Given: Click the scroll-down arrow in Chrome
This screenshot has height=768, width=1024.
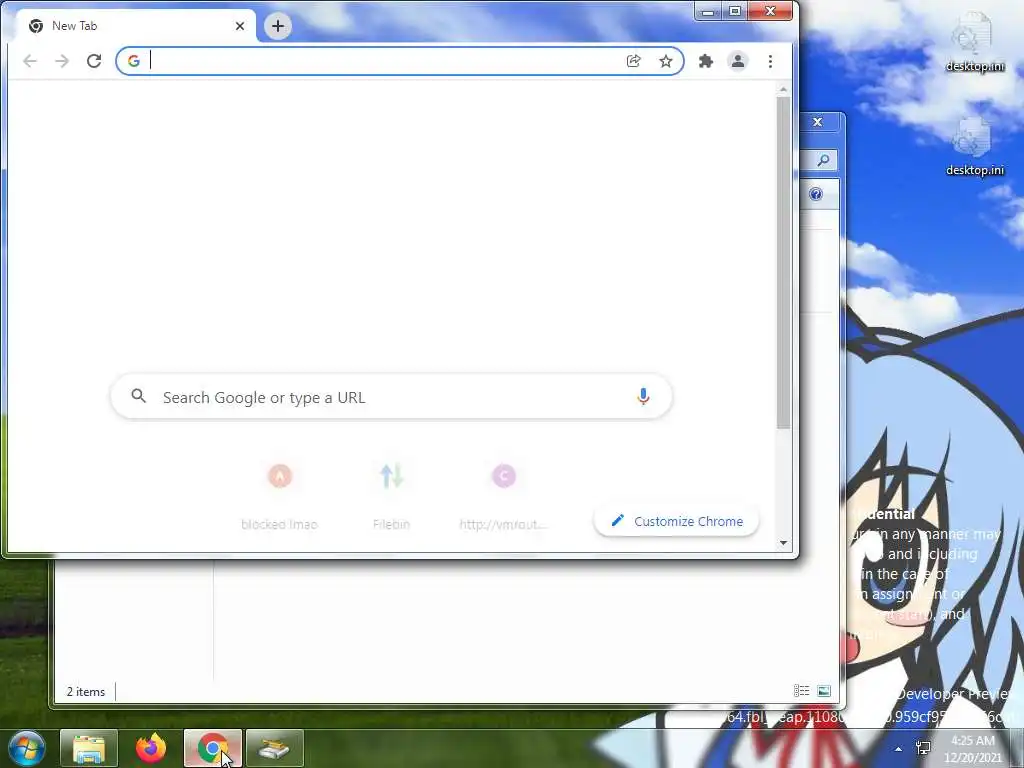Looking at the screenshot, I should click(x=784, y=543).
